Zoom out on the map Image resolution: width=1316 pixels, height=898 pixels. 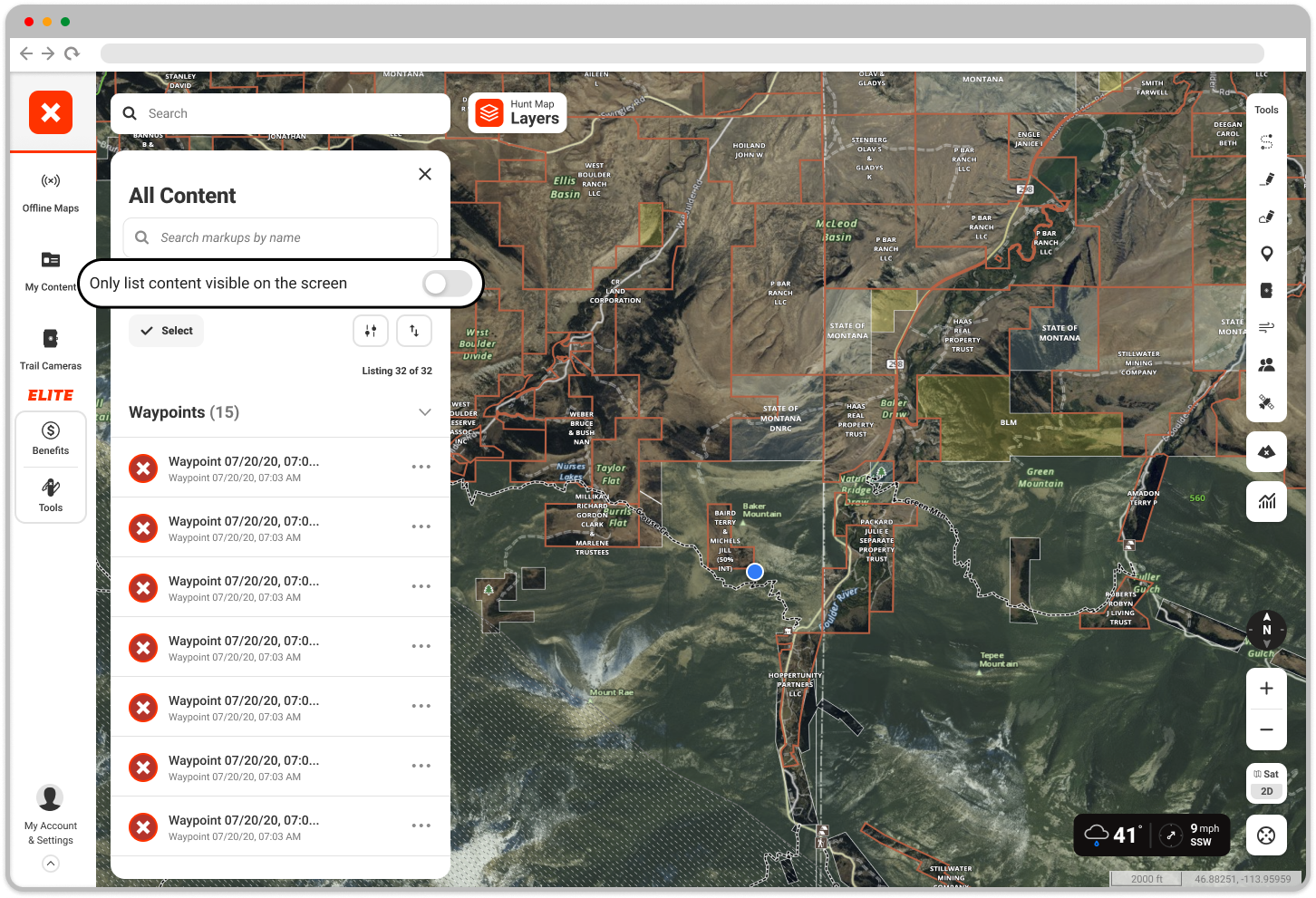click(1267, 729)
